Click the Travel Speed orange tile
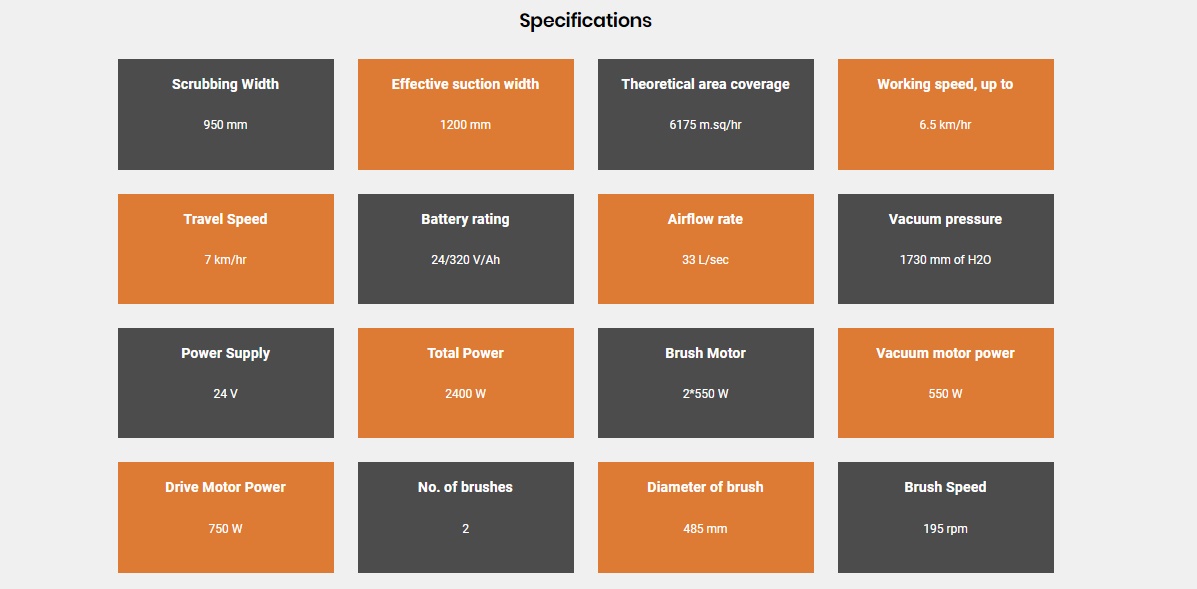 225,249
